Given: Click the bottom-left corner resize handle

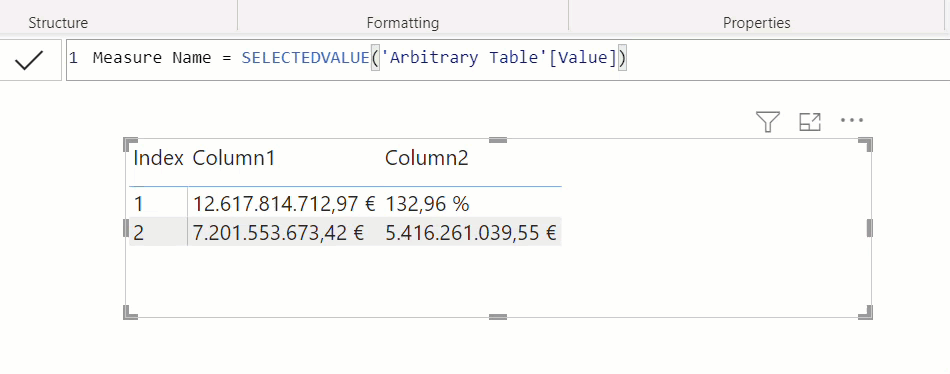Looking at the screenshot, I should (x=130, y=312).
